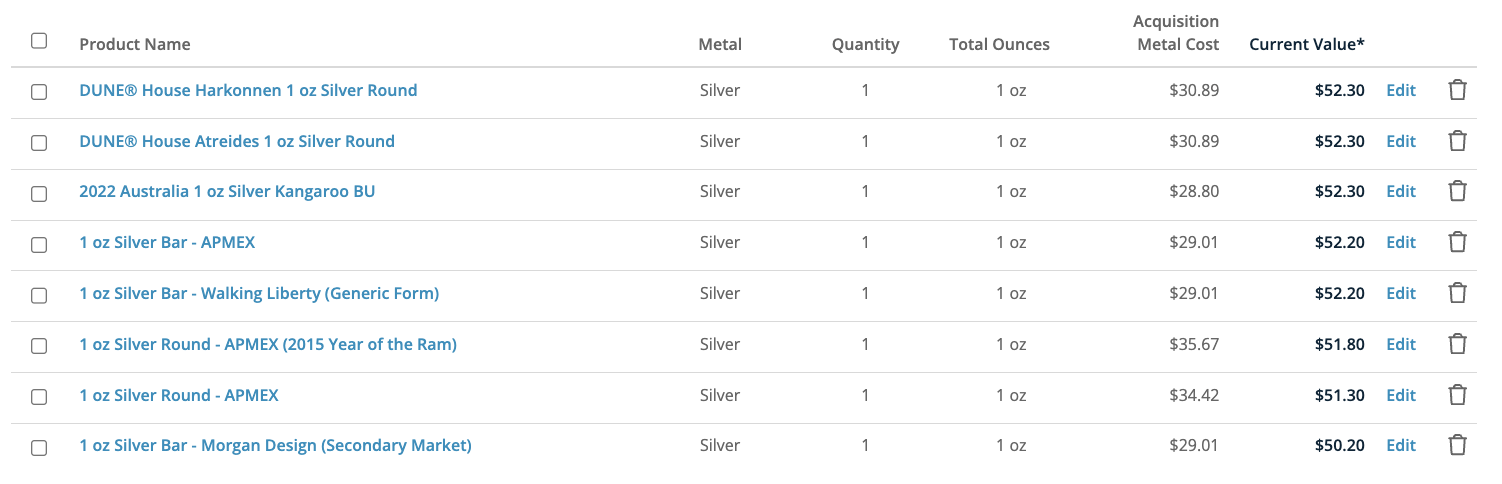Delete the Morgan Design silver bar entry
The width and height of the screenshot is (1502, 484).
pos(1458,445)
